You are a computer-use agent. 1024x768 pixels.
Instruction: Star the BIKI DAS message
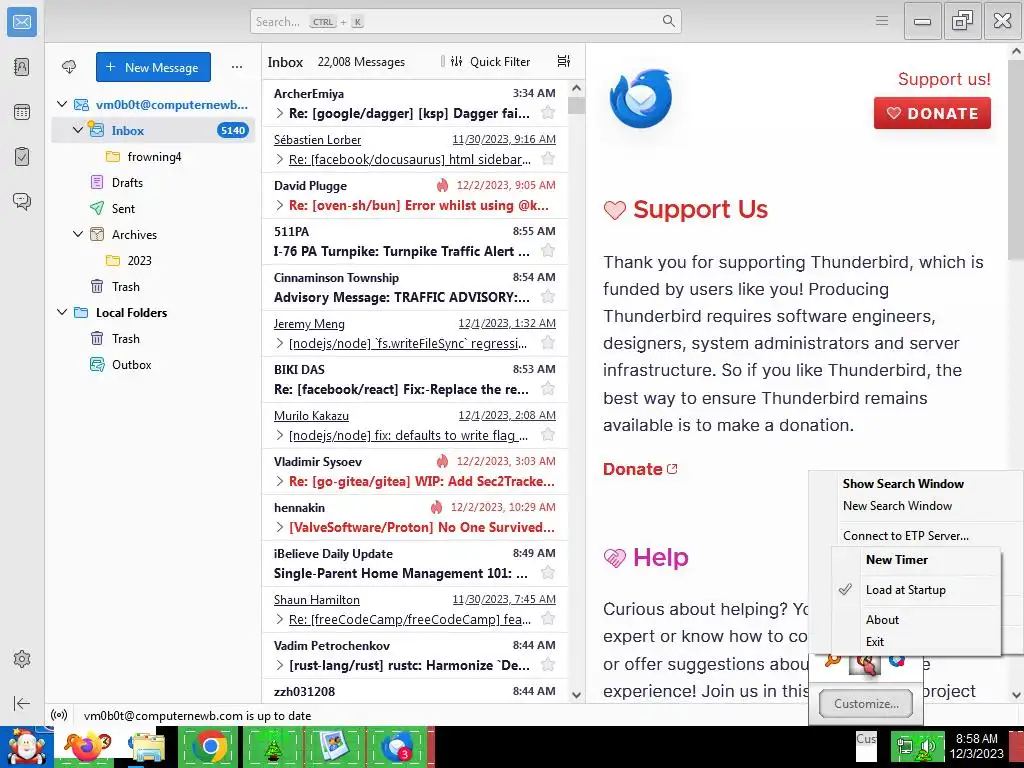coord(549,389)
